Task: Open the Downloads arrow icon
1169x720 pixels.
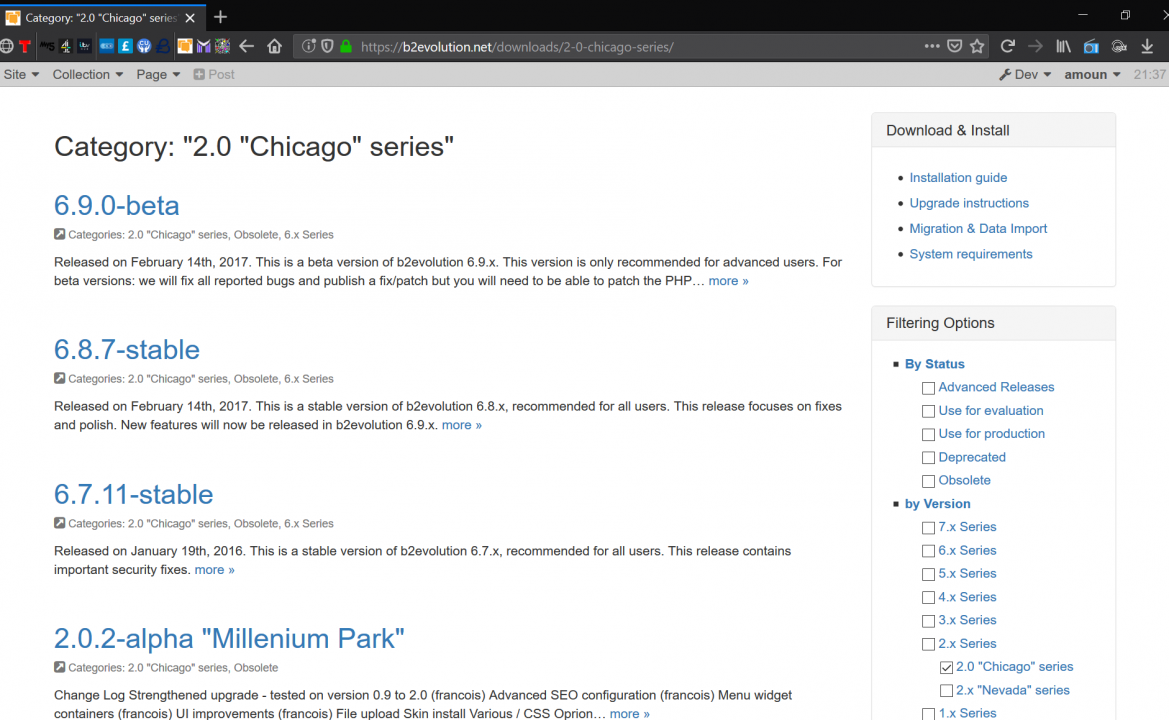Action: pos(1147,46)
